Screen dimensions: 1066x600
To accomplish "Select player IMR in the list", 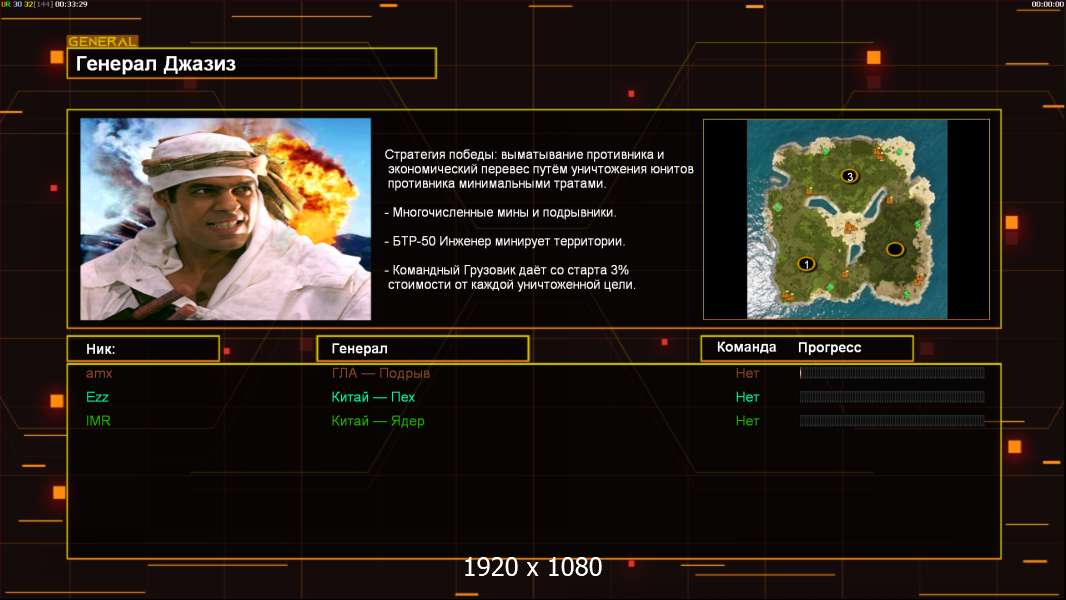I will (x=98, y=421).
